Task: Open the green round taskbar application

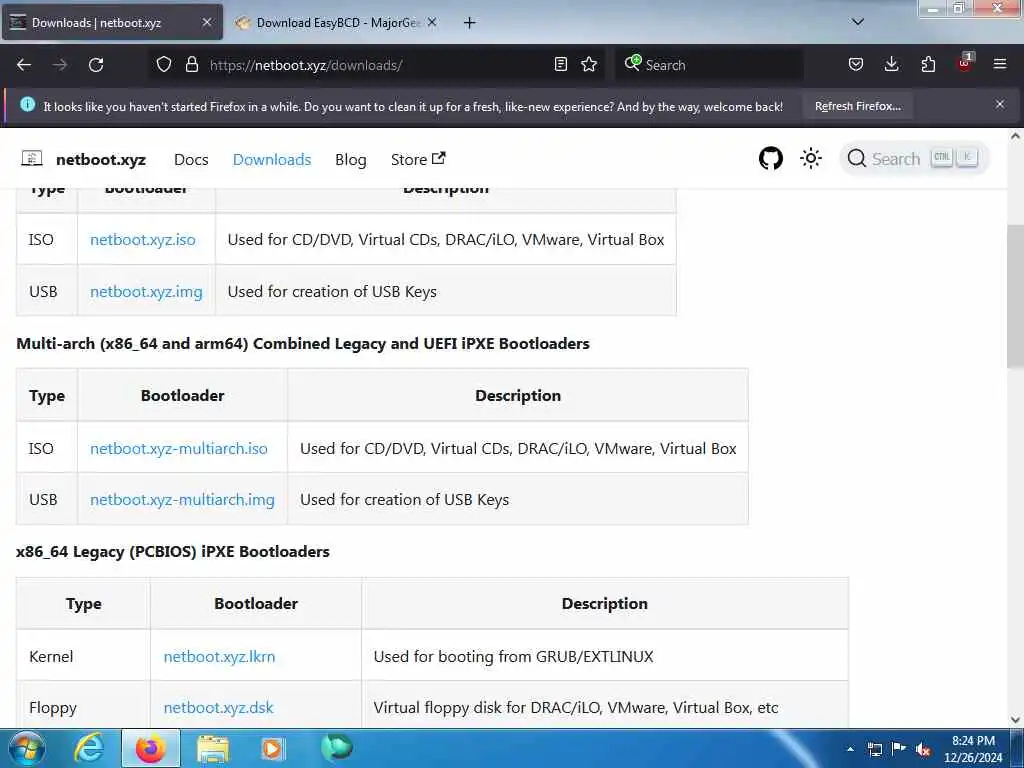Action: (x=336, y=747)
